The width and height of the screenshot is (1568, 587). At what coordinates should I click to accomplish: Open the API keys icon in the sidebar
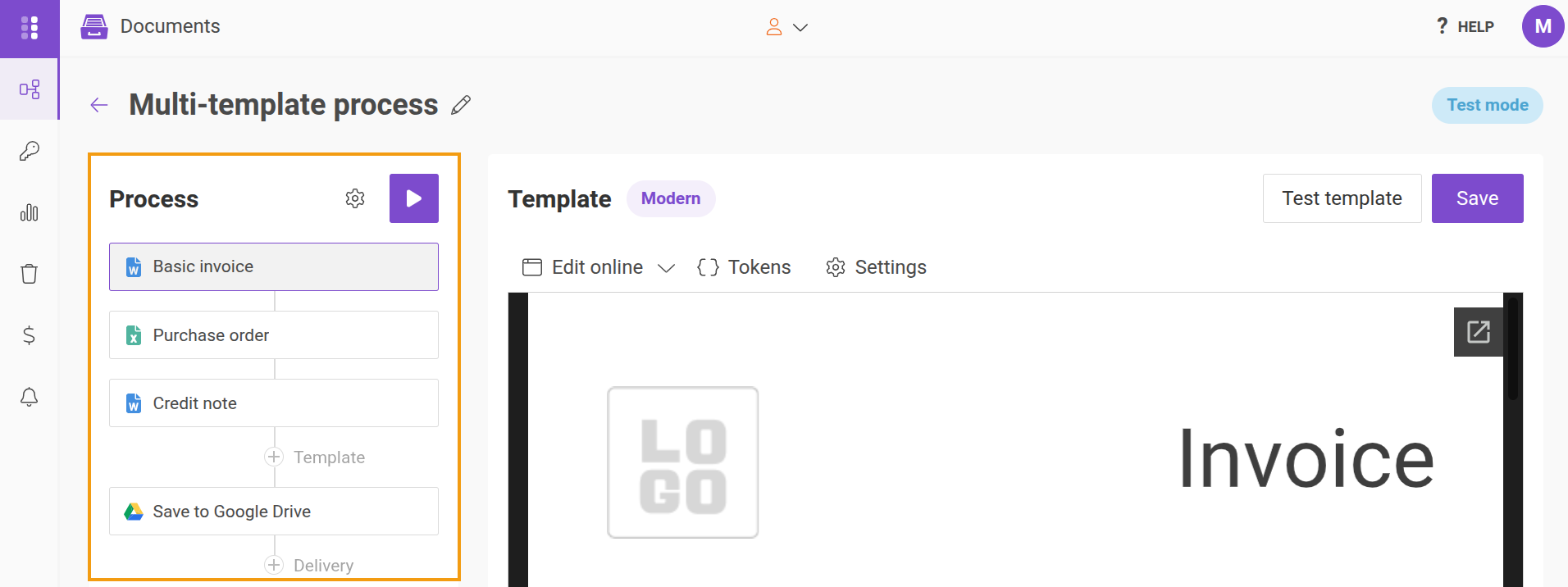(x=30, y=151)
